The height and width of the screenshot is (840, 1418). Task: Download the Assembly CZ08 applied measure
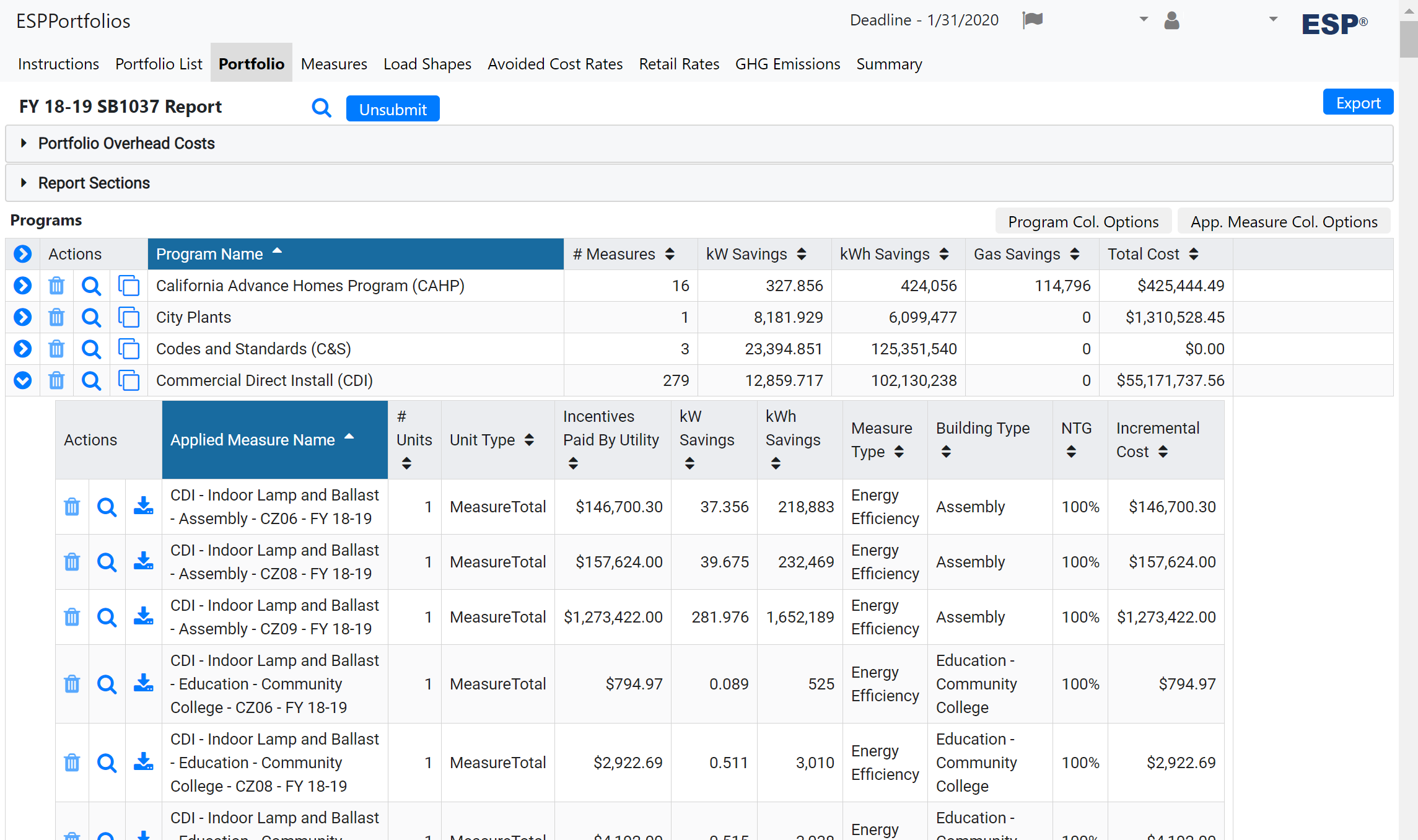coord(144,561)
